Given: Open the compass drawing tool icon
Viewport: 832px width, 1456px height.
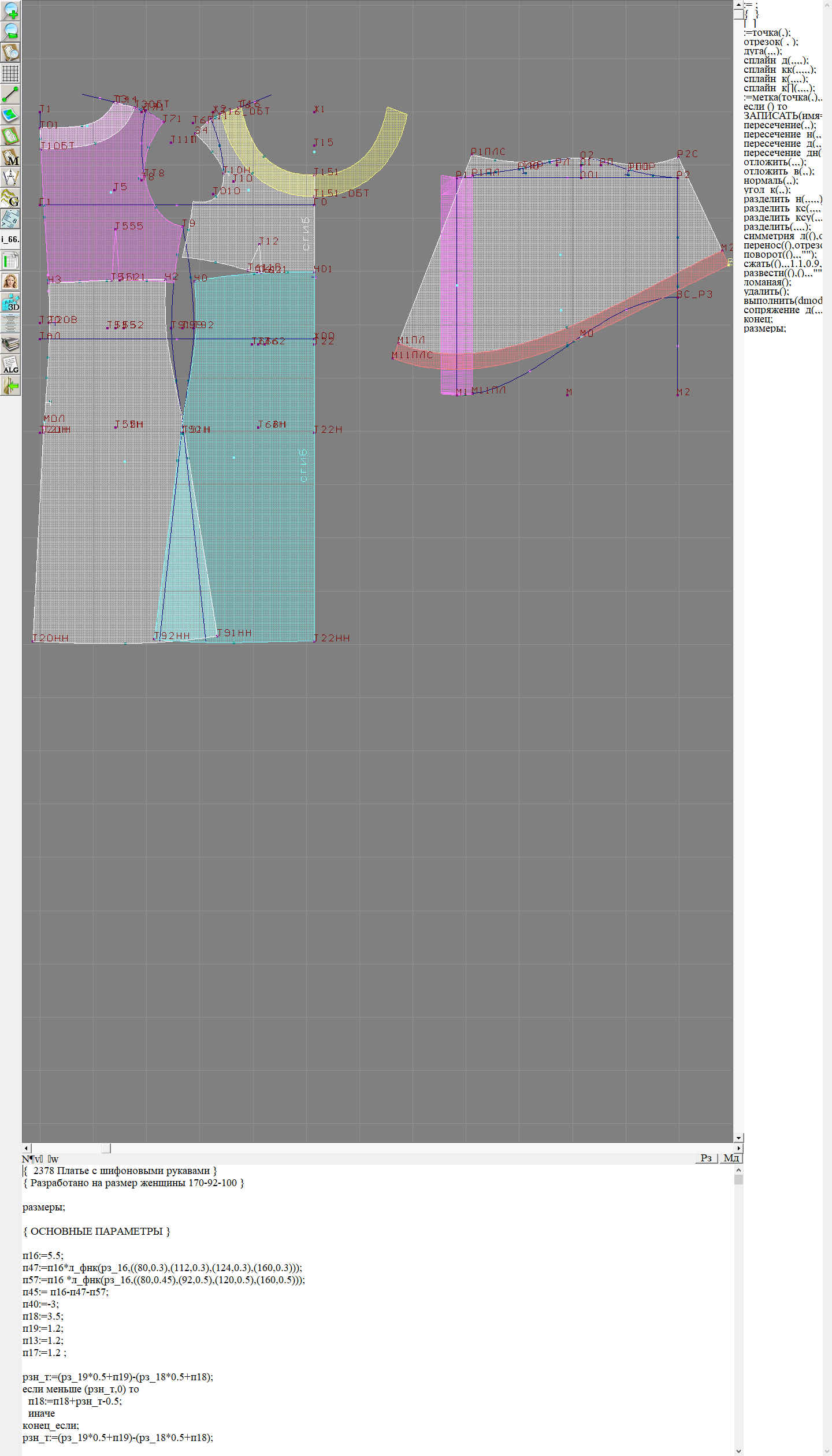Looking at the screenshot, I should coord(10,177).
